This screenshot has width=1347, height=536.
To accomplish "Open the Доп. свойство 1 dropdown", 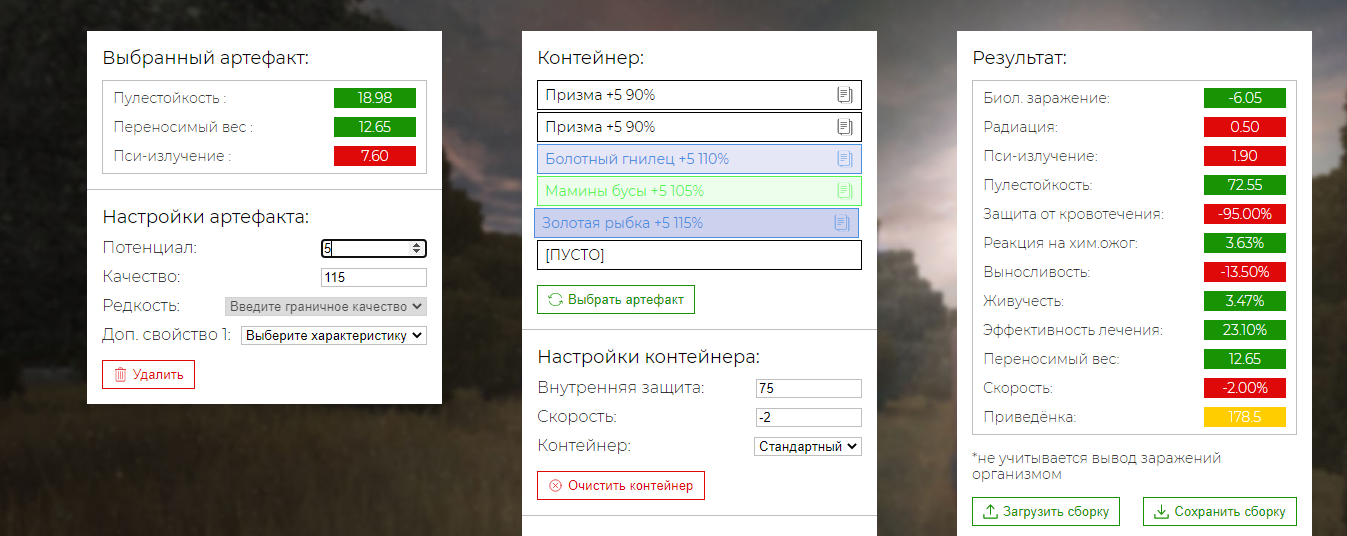I will click(334, 336).
